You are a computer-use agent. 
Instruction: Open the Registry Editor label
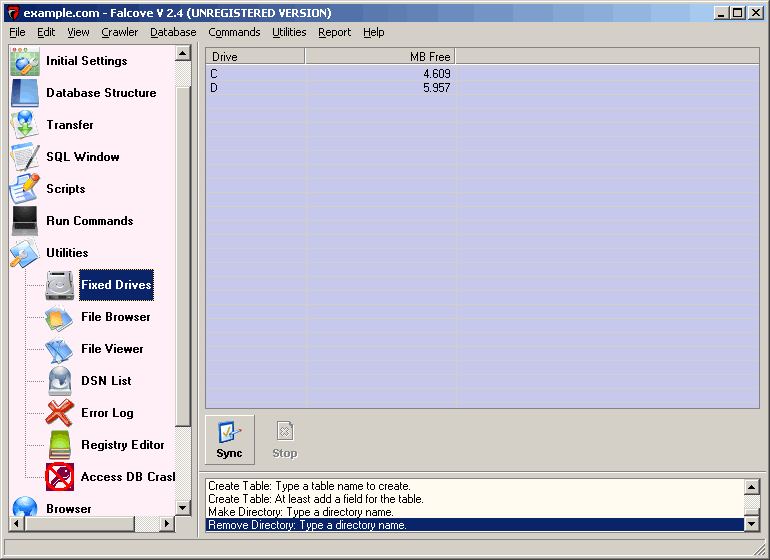pyautogui.click(x=123, y=445)
